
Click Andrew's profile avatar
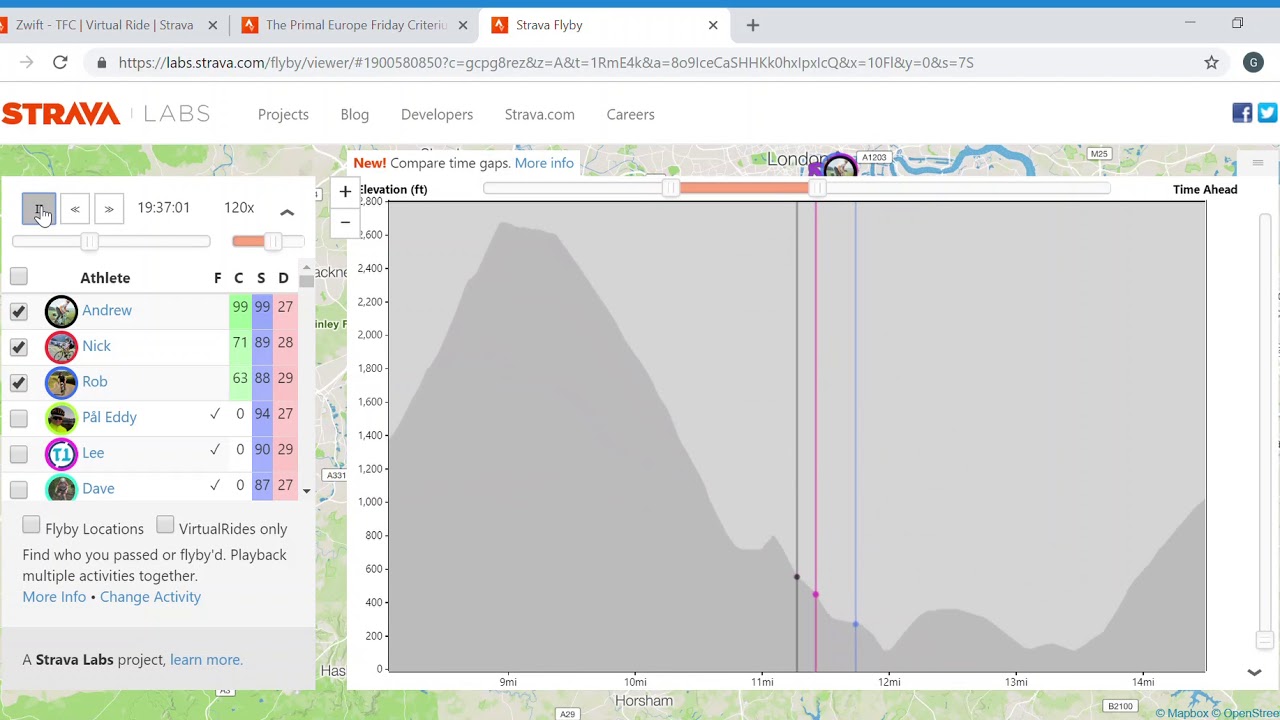[x=61, y=311]
